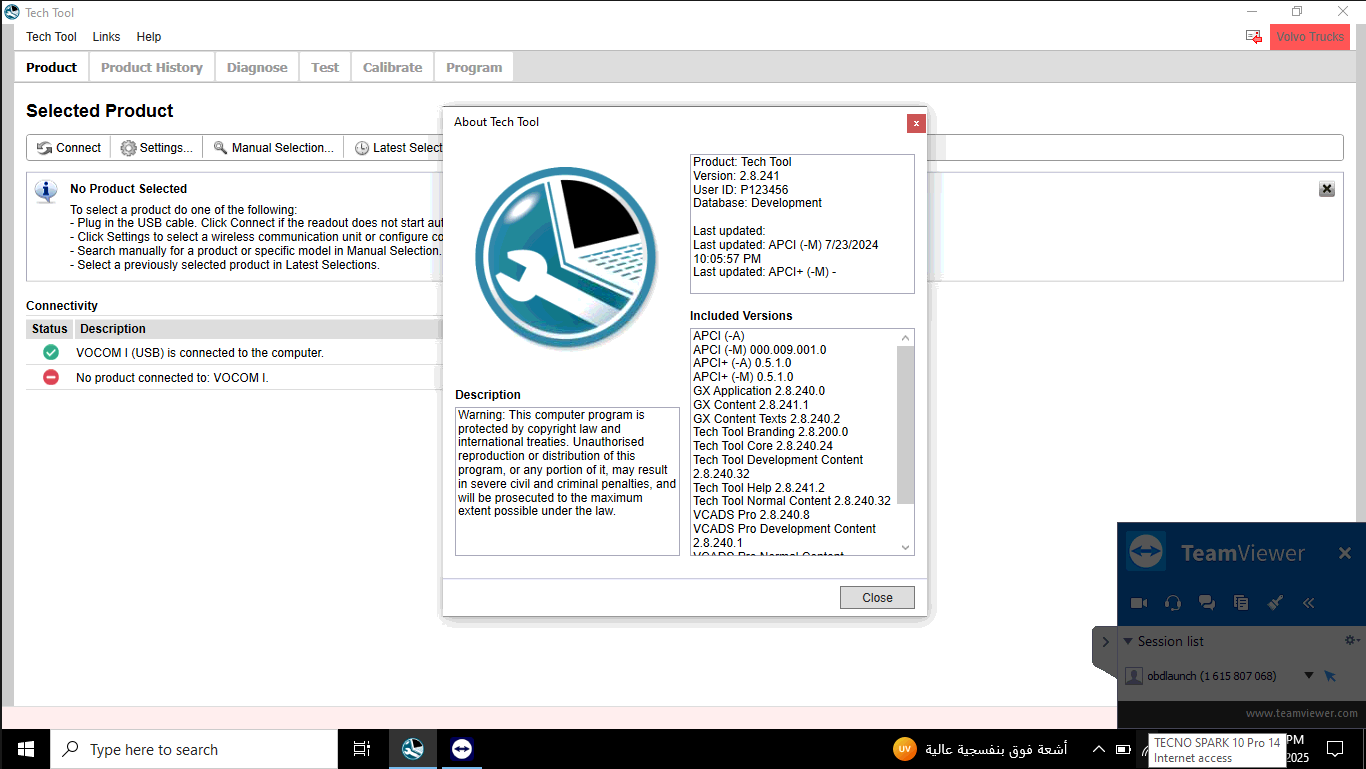This screenshot has width=1366, height=769.
Task: Click the mail notification icon beside Volvo Trucks
Action: coord(1253,37)
